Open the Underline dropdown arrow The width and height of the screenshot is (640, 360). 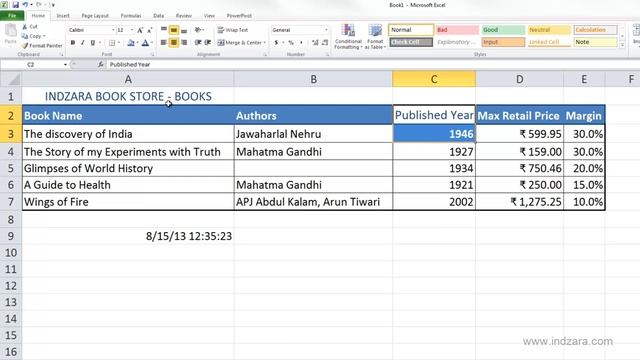pos(99,42)
